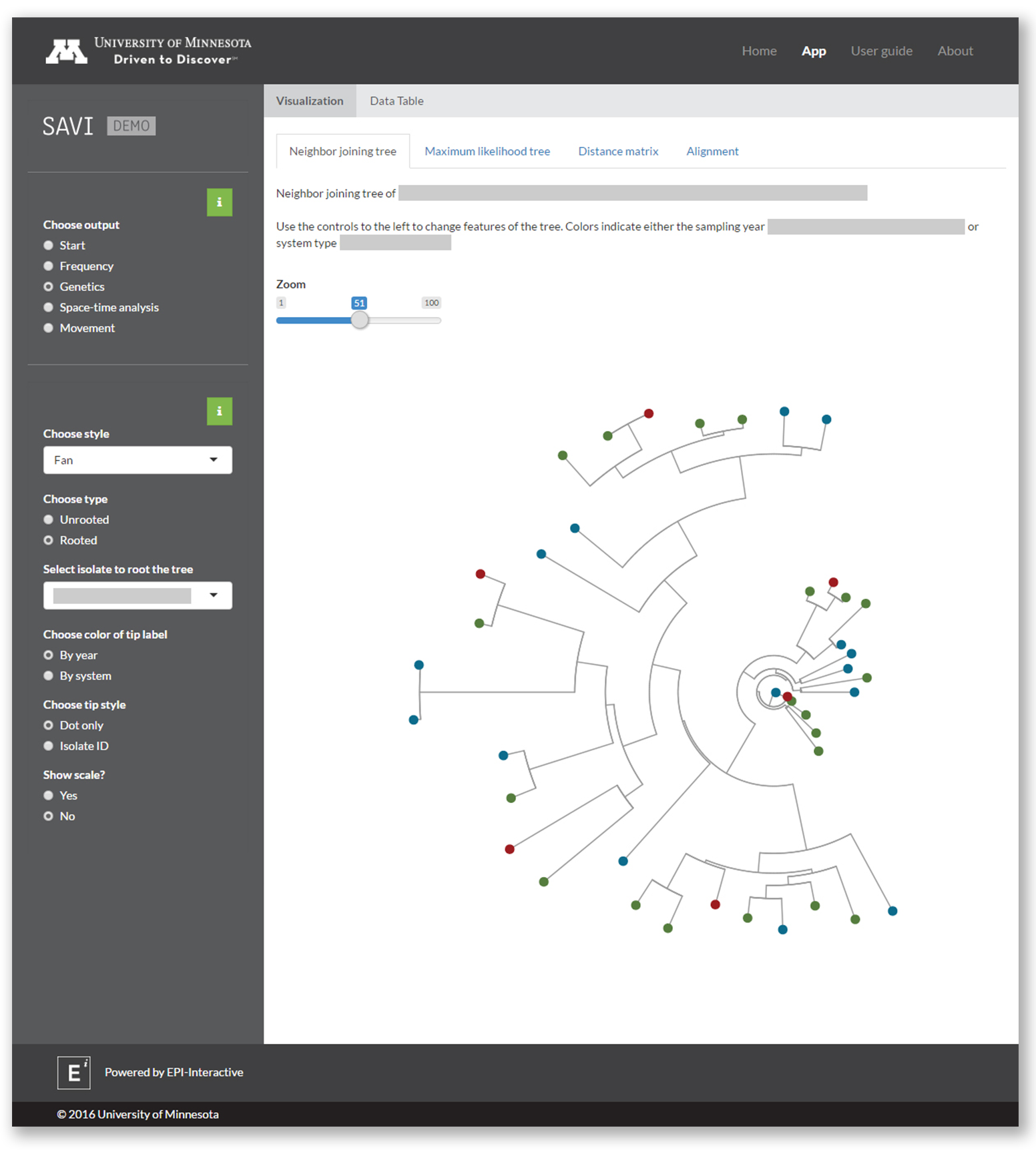Click the Zoom slider handle at 51

359,320
